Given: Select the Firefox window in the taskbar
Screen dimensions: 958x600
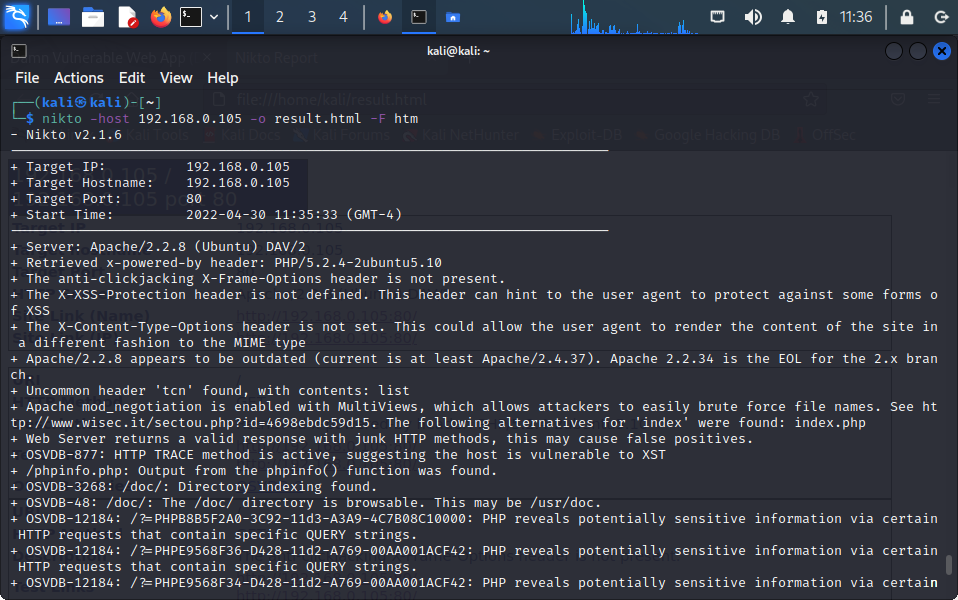Looking at the screenshot, I should (x=385, y=17).
